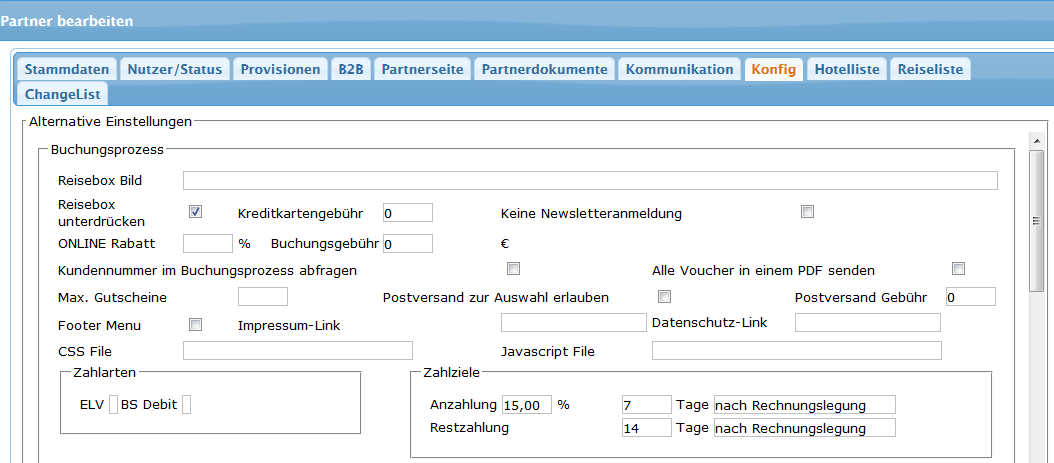The image size is (1054, 463).
Task: Toggle the Footer Menu checkbox
Action: click(x=196, y=324)
